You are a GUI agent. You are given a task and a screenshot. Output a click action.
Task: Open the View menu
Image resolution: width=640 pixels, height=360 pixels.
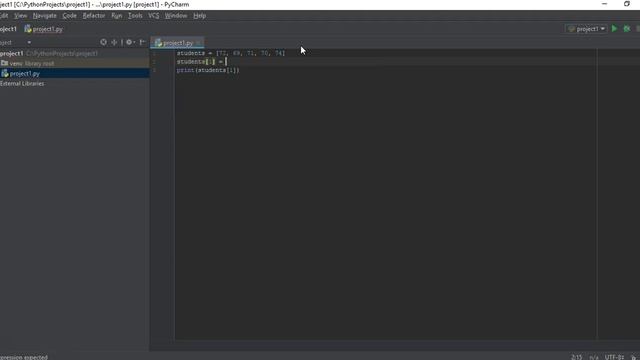coord(20,16)
